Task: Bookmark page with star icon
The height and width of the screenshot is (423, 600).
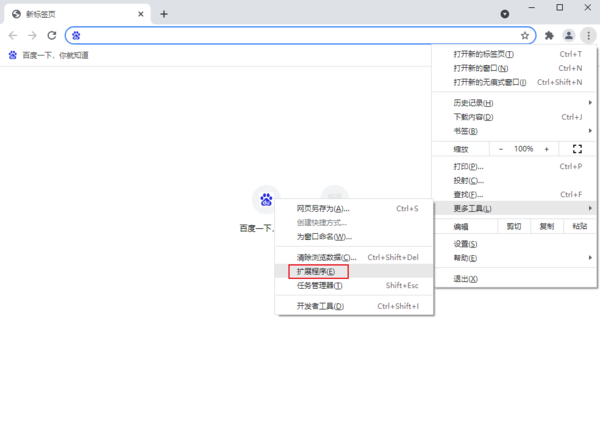Action: pos(525,35)
